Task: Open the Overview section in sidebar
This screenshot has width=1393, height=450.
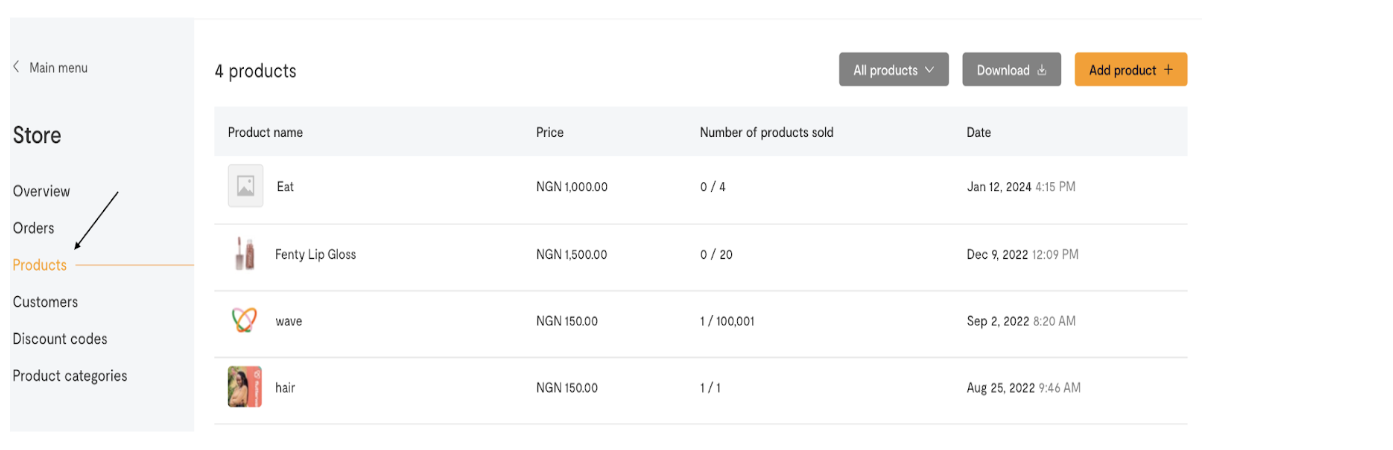Action: click(42, 191)
